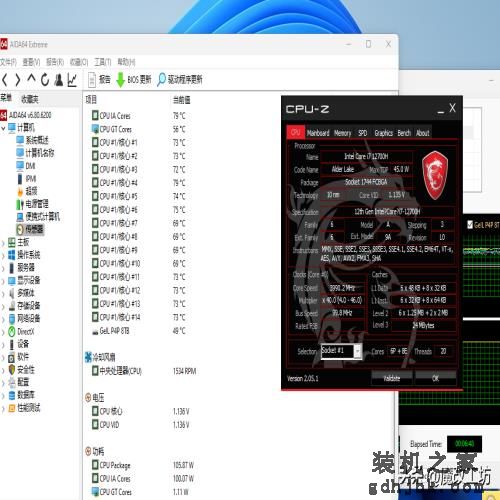The height and width of the screenshot is (500, 500).
Task: Click the 当前值 column header
Action: (182, 100)
